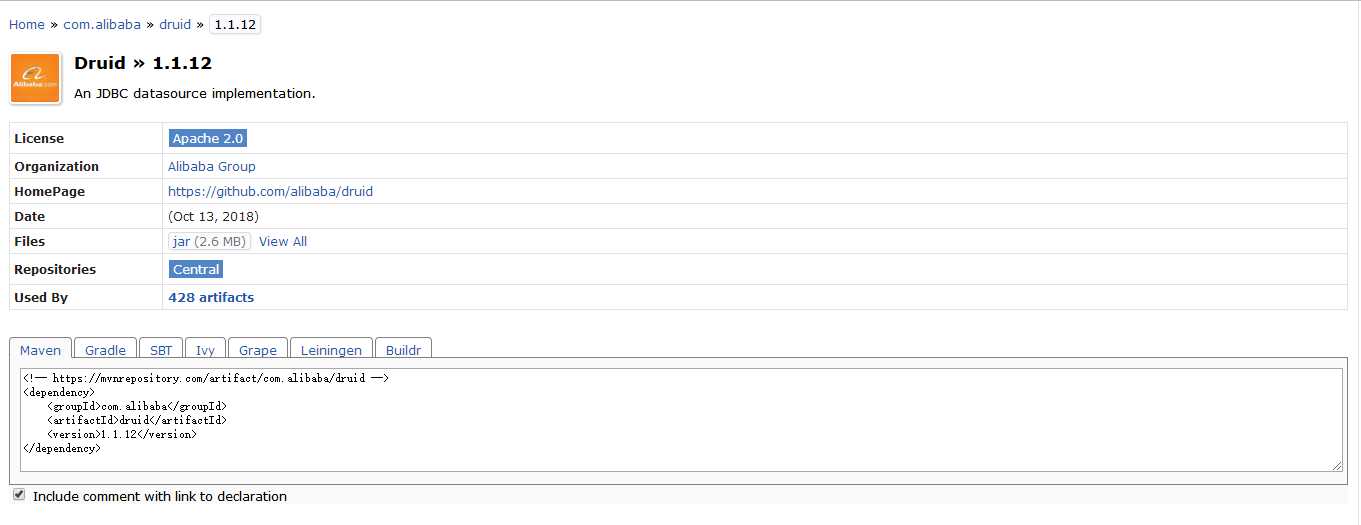The height and width of the screenshot is (525, 1361).
Task: Click the Maven tab
Action: click(x=40, y=350)
